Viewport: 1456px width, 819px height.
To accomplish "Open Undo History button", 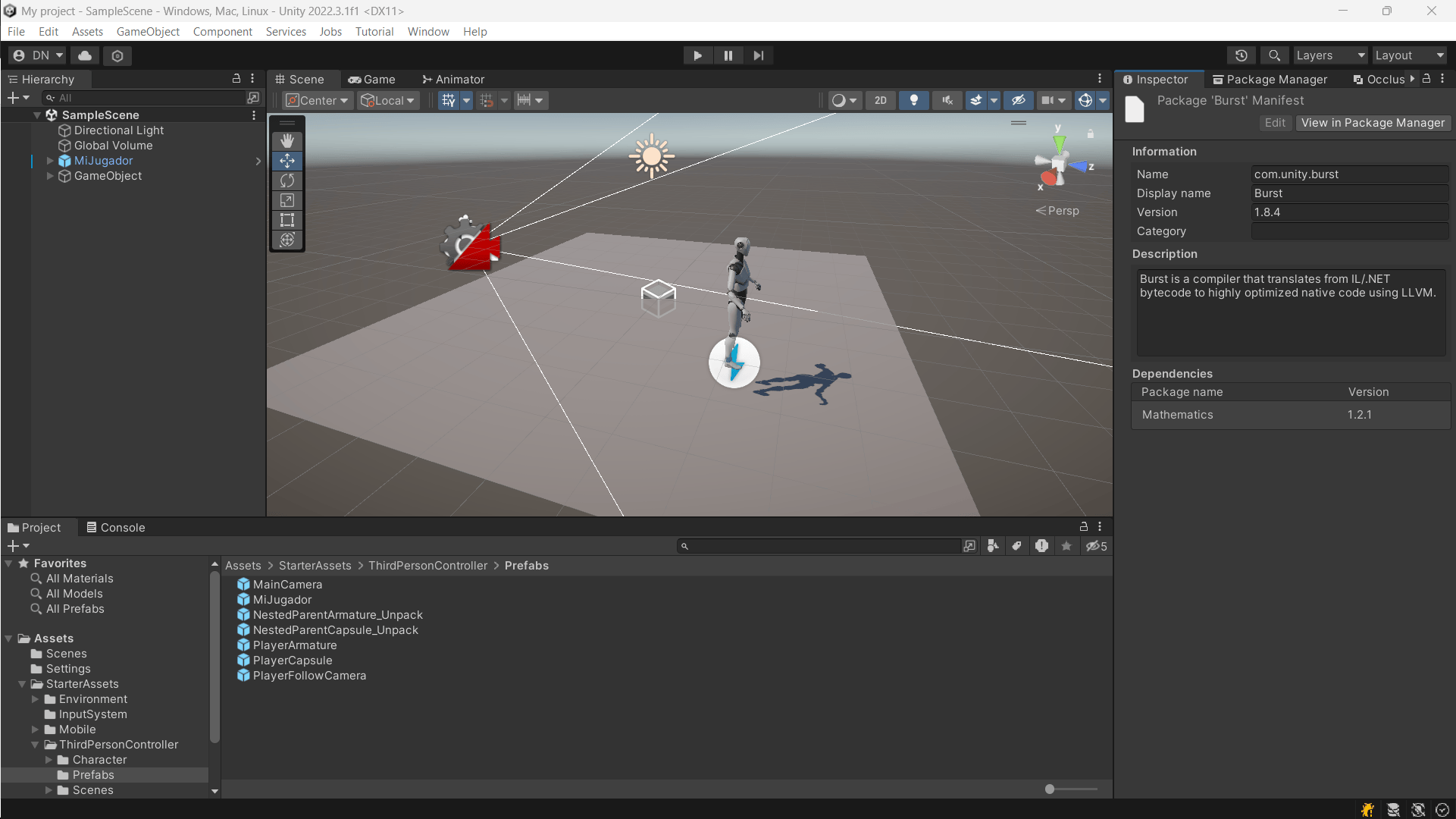I will [1242, 55].
